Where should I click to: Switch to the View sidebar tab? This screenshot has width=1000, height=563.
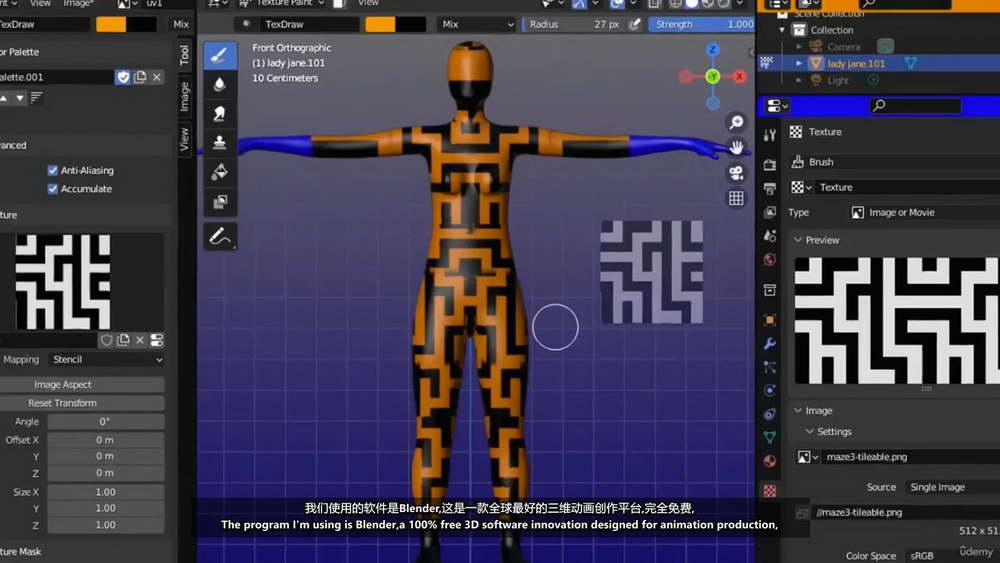click(184, 139)
